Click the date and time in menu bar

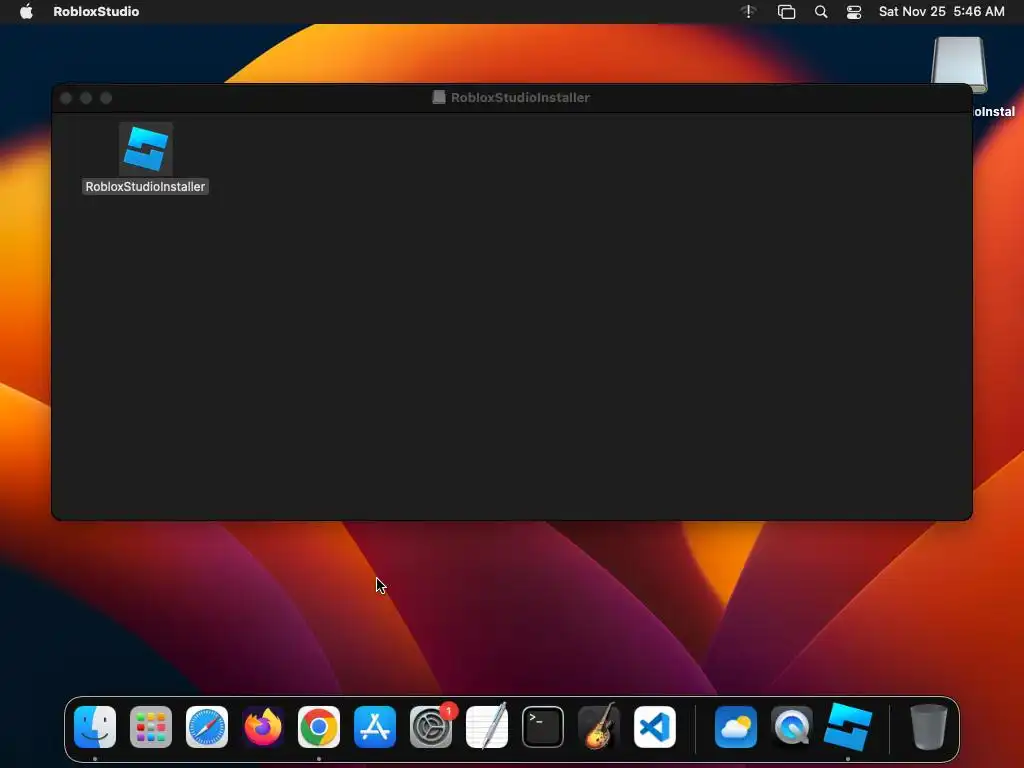pyautogui.click(x=941, y=11)
